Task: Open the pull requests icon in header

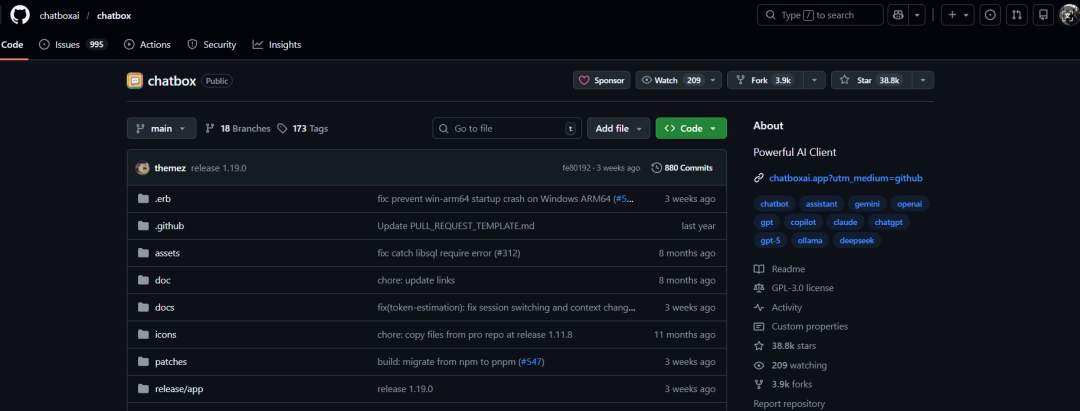Action: (x=1016, y=15)
